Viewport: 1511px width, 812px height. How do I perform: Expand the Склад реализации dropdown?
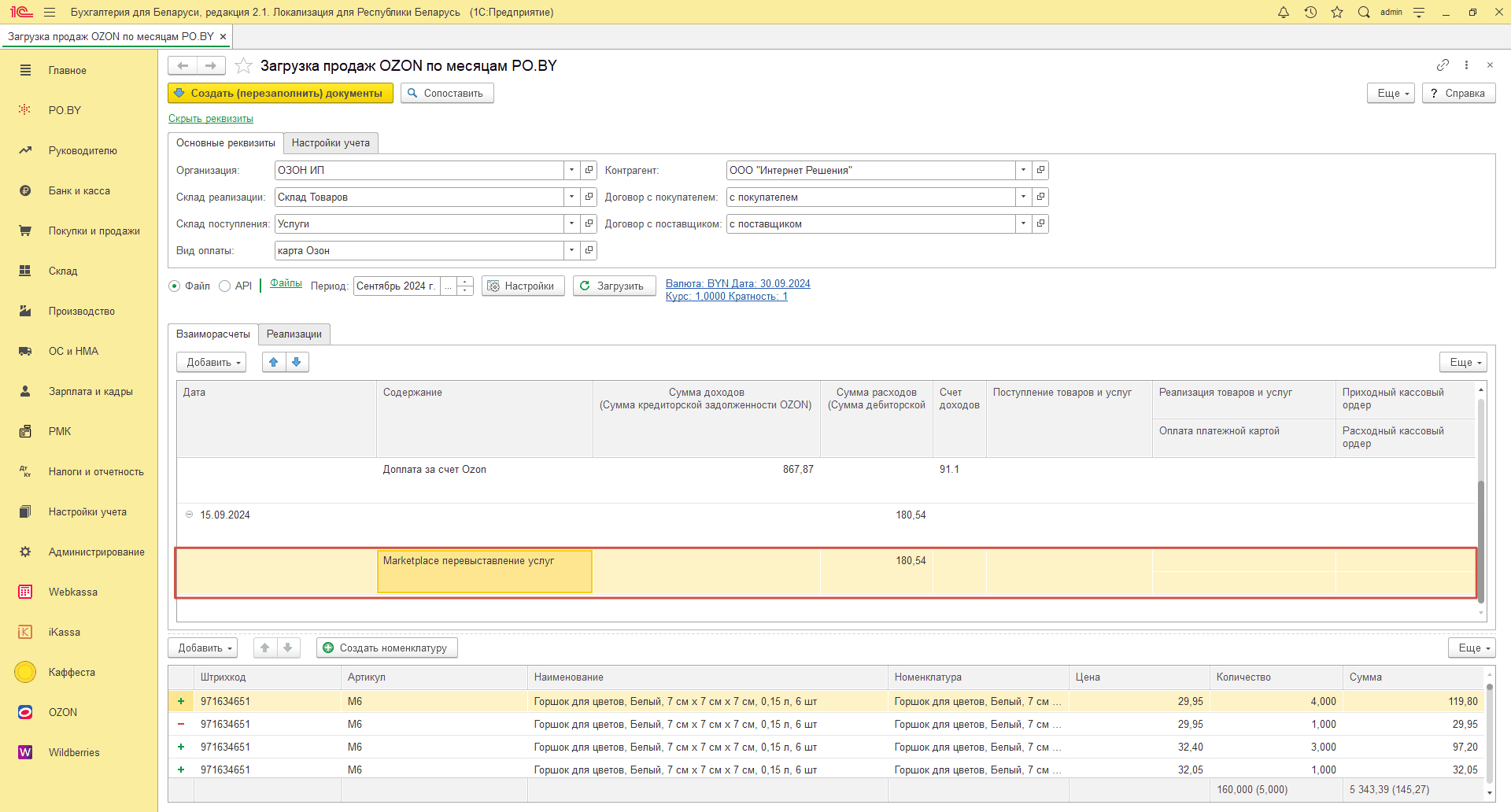(572, 197)
